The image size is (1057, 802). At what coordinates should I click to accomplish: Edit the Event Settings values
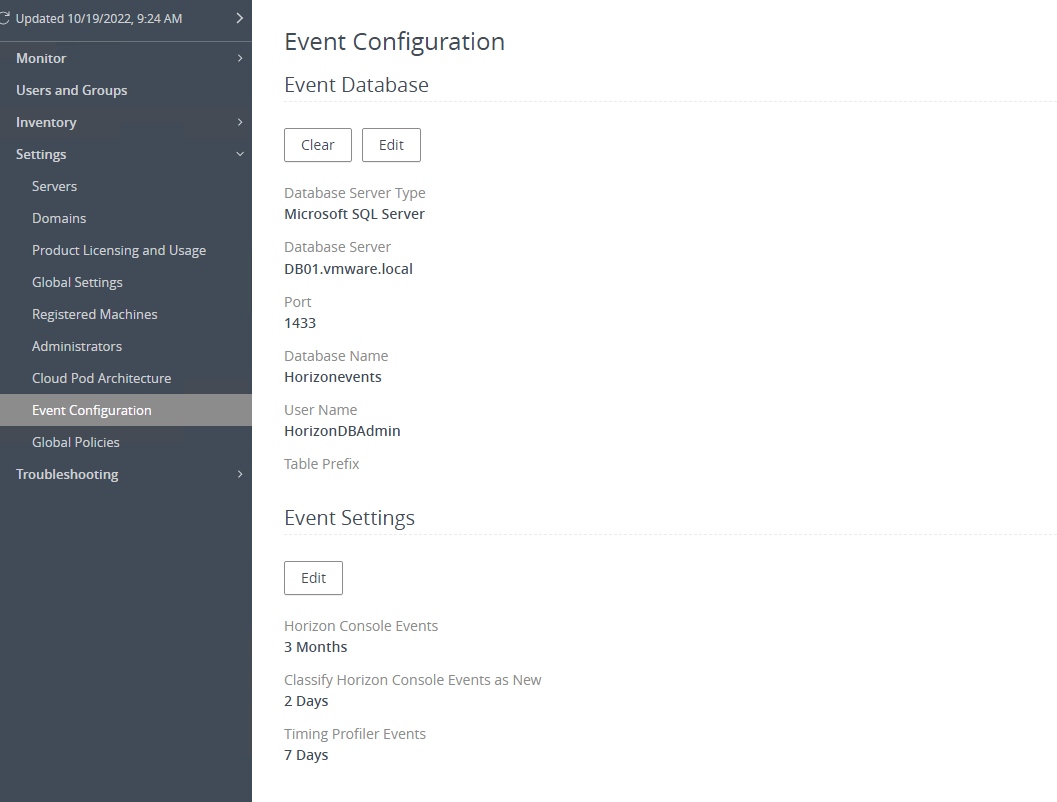[313, 578]
